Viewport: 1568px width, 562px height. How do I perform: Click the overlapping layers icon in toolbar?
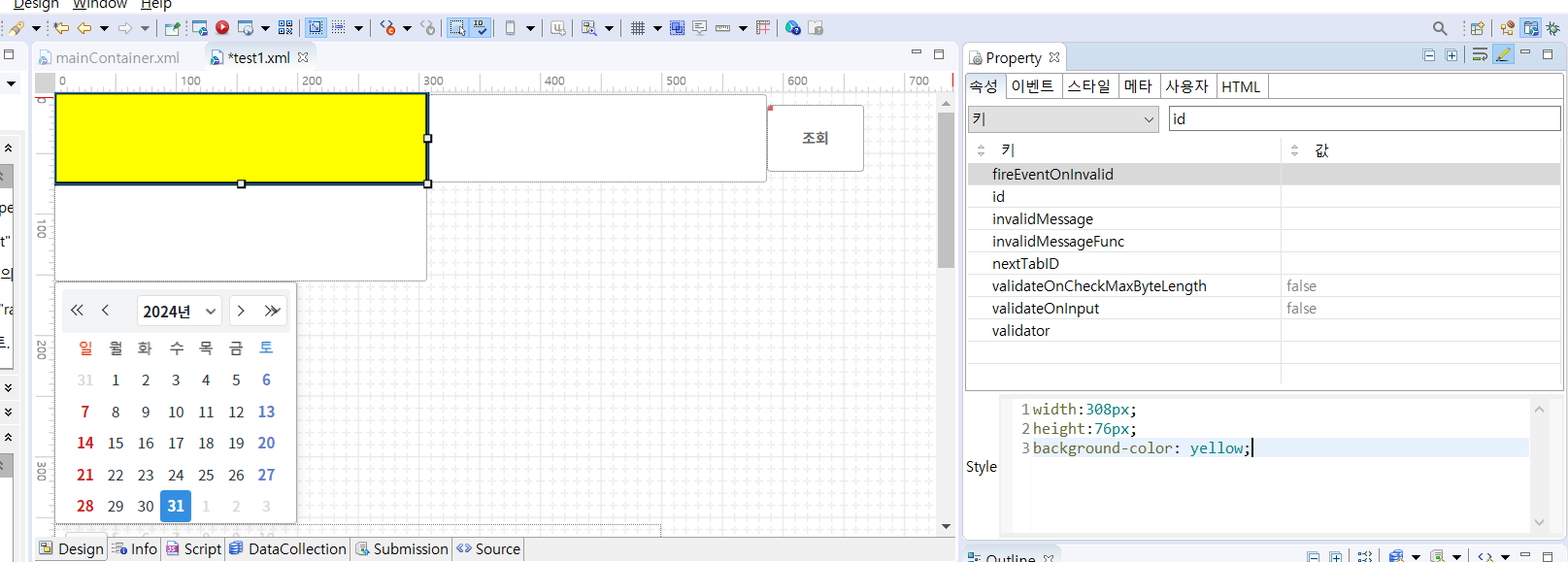(x=677, y=28)
